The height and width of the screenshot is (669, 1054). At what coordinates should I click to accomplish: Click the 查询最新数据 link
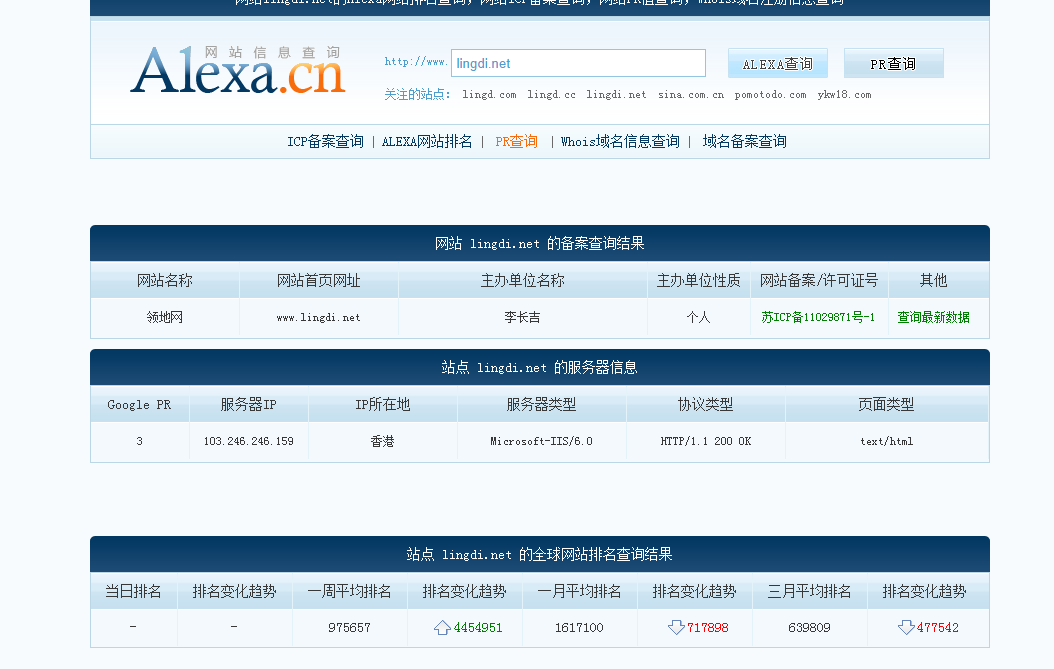[933, 317]
